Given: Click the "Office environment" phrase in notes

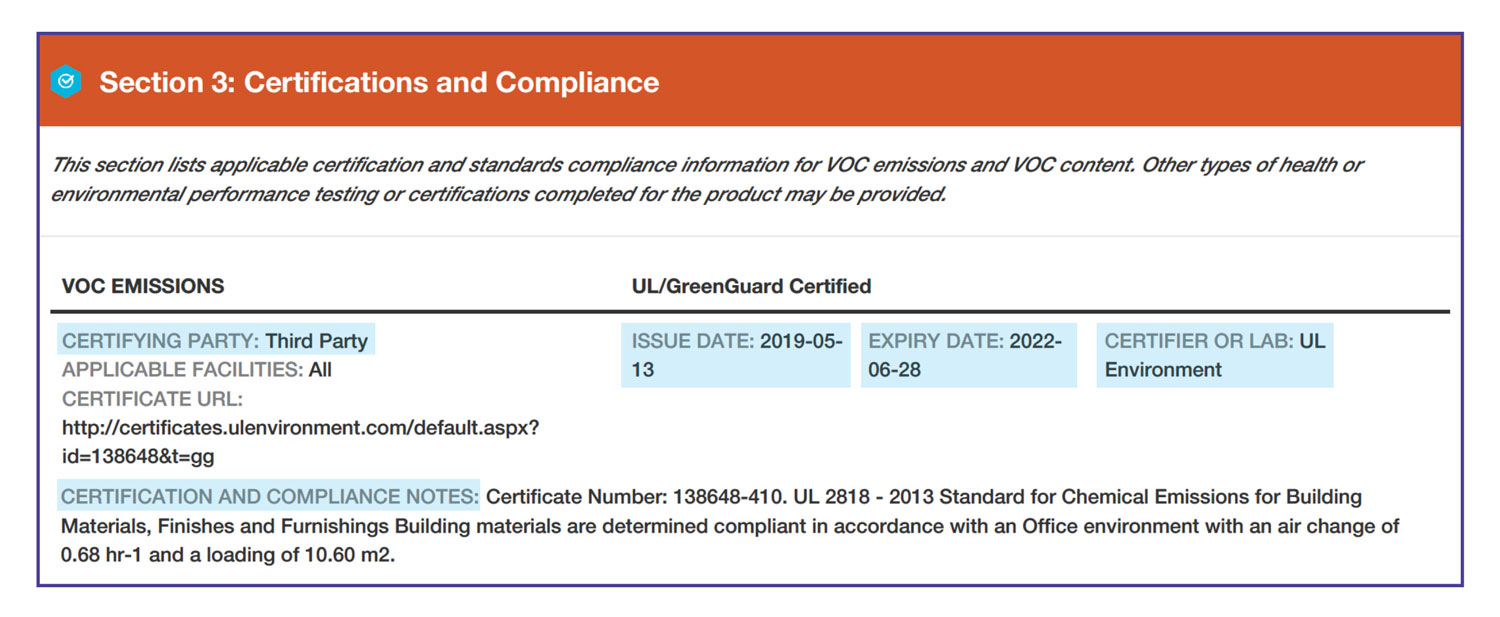Looking at the screenshot, I should point(1101,526).
